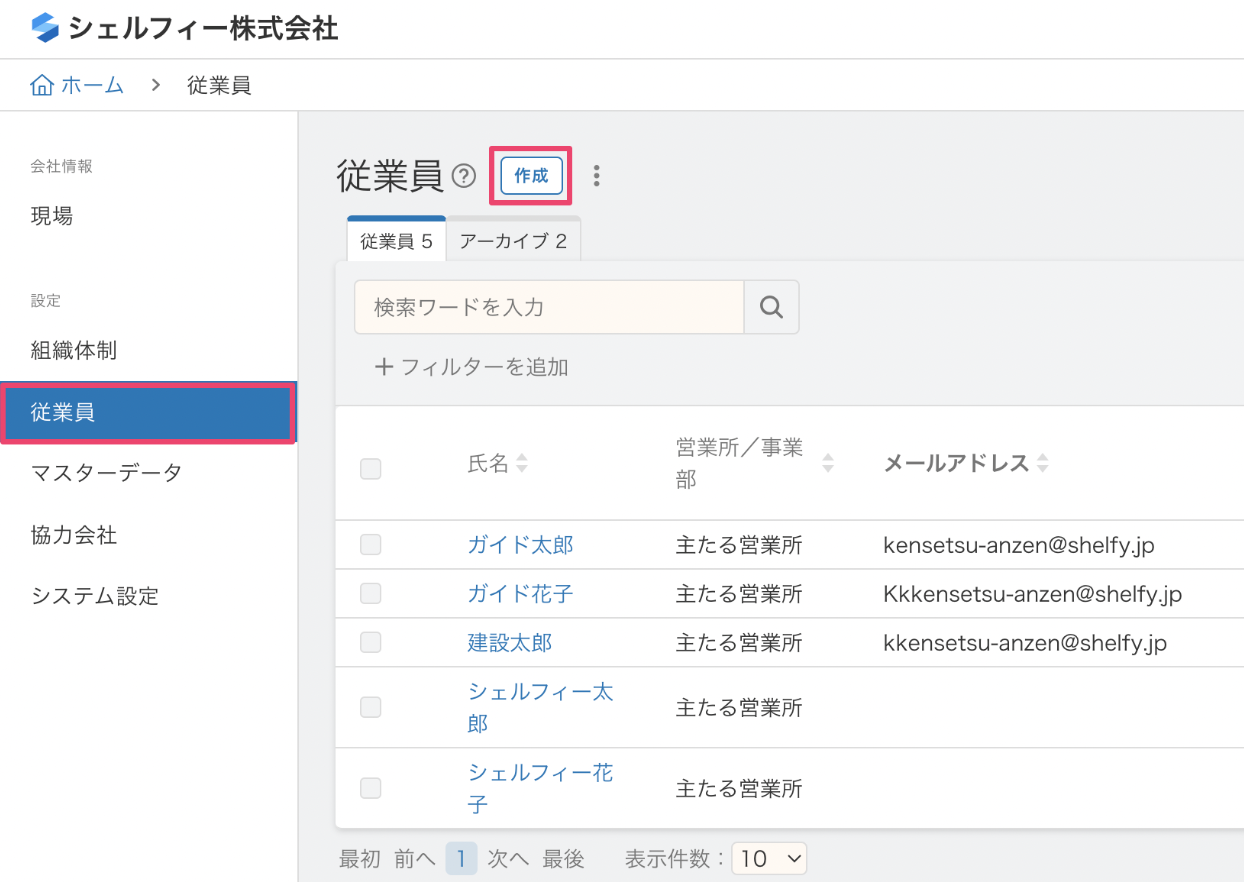This screenshot has width=1244, height=882.
Task: Sort by 営業所／事業部 column arrows
Action: [827, 464]
